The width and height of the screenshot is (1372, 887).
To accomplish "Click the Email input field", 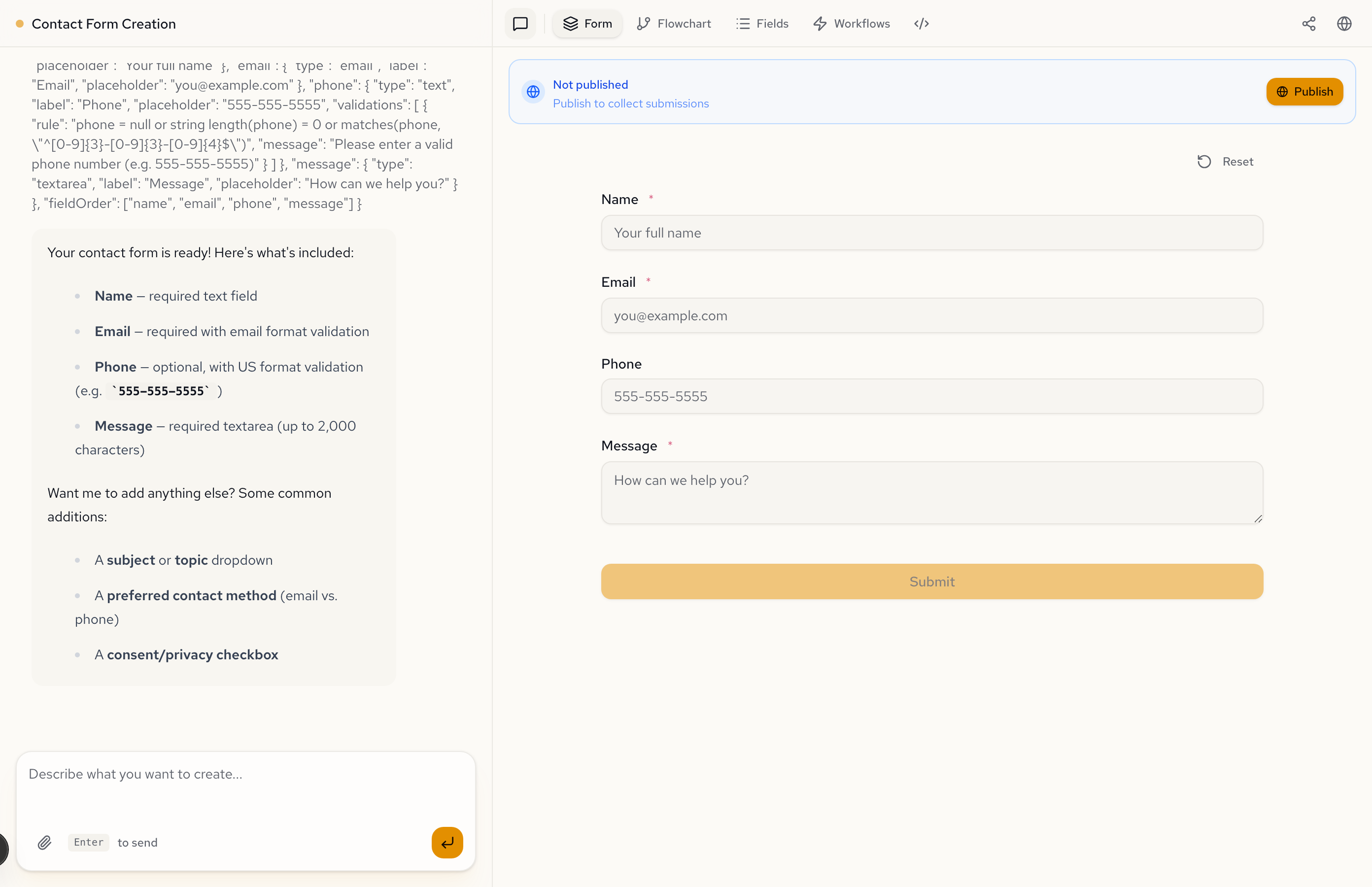I will tap(931, 316).
